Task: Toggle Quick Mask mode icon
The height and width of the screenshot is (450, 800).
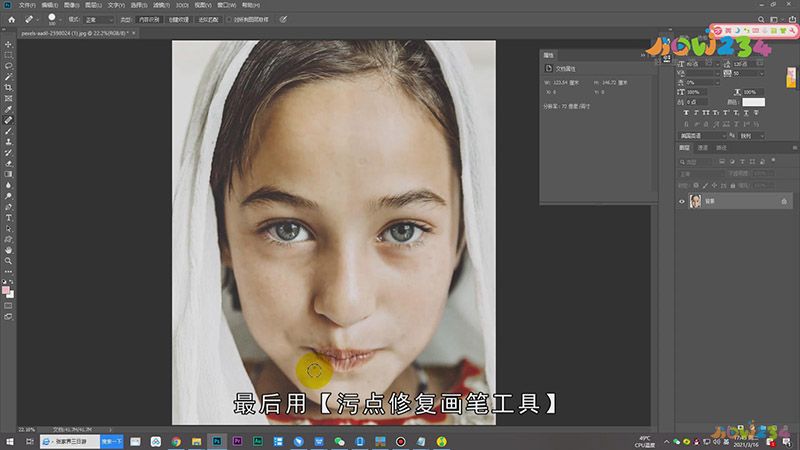Action: tap(8, 306)
